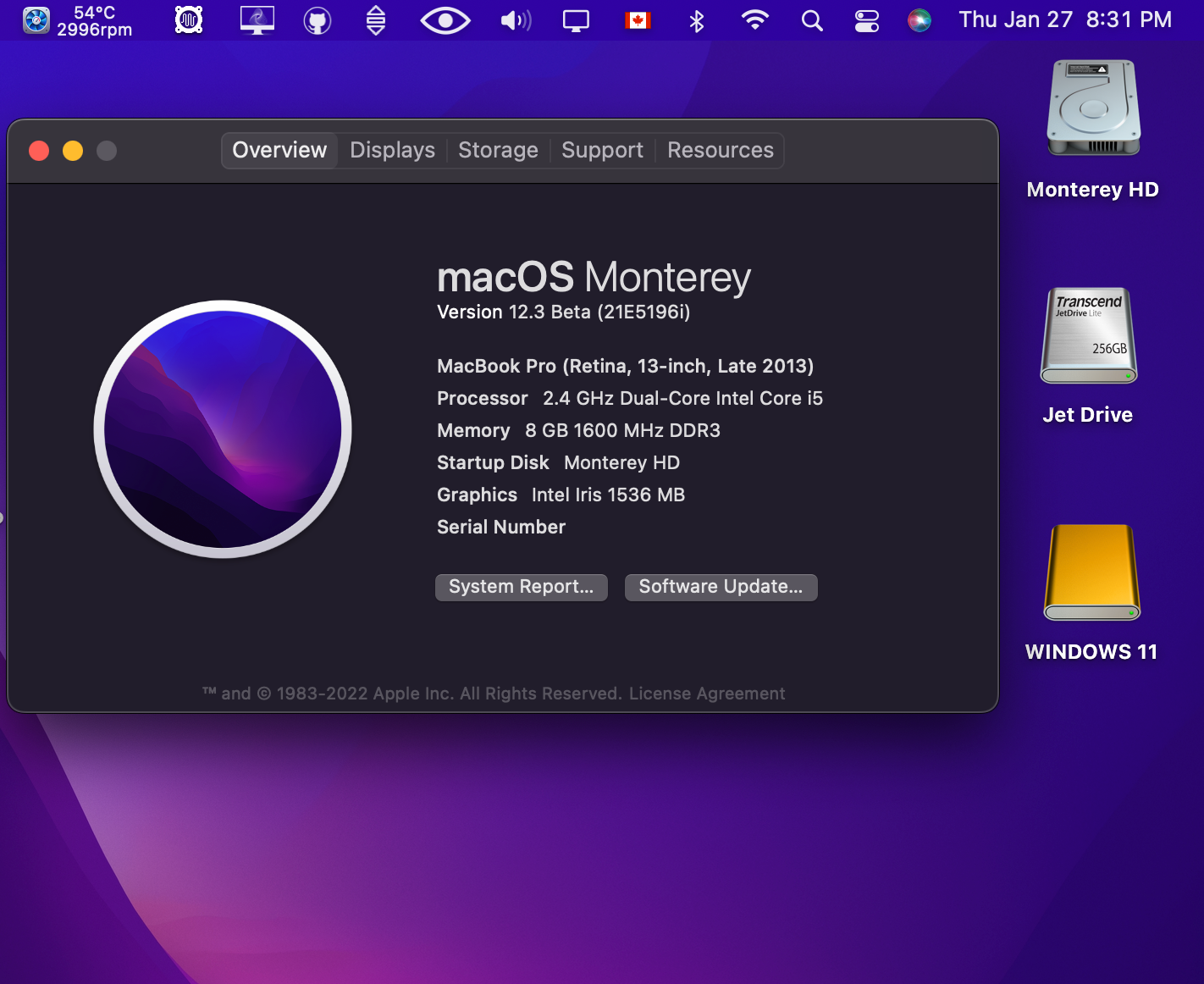Click the stacked arrows menu bar icon
The width and height of the screenshot is (1204, 984).
[x=376, y=20]
